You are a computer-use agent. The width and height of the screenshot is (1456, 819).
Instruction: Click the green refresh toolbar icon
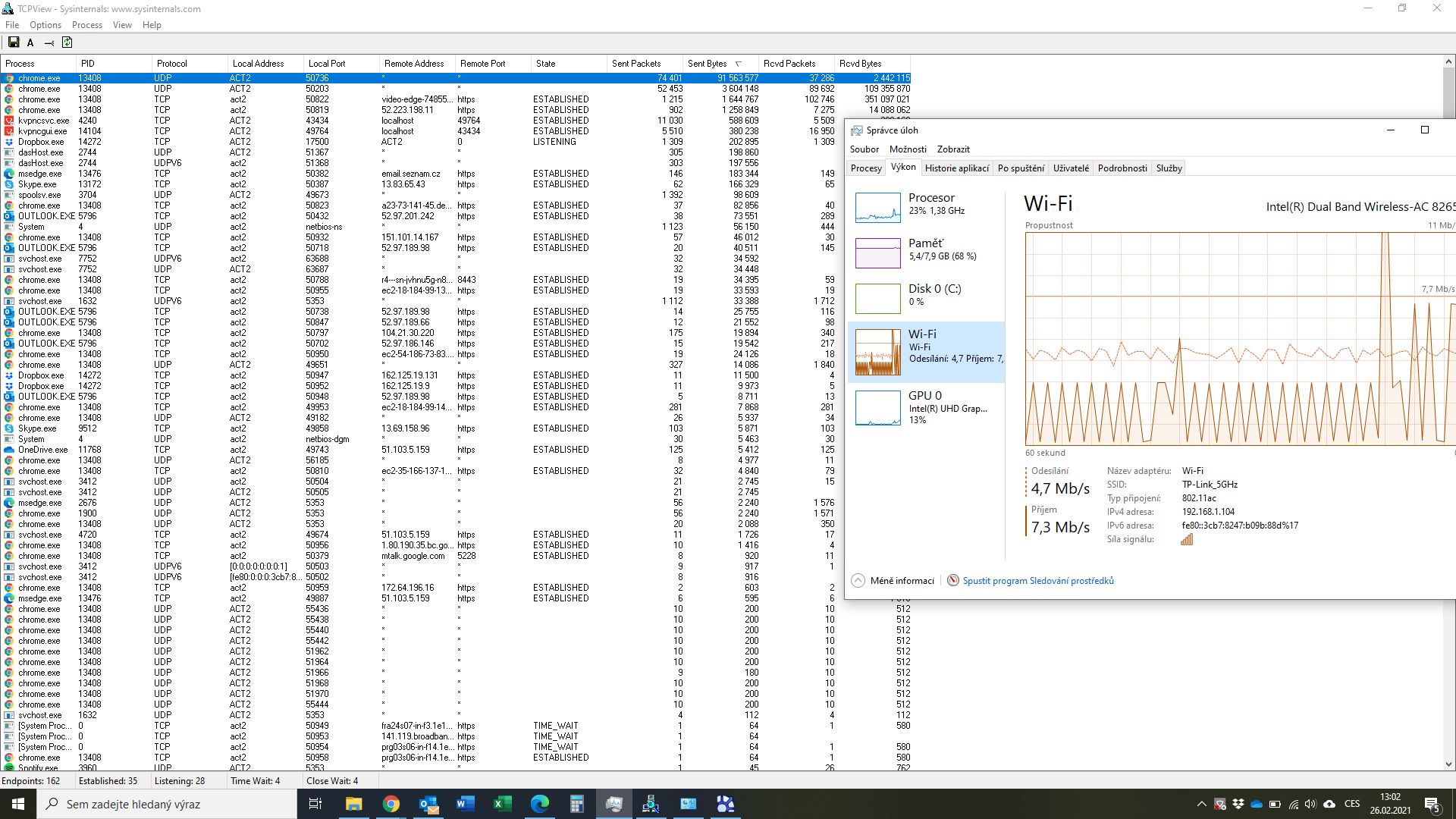[67, 42]
